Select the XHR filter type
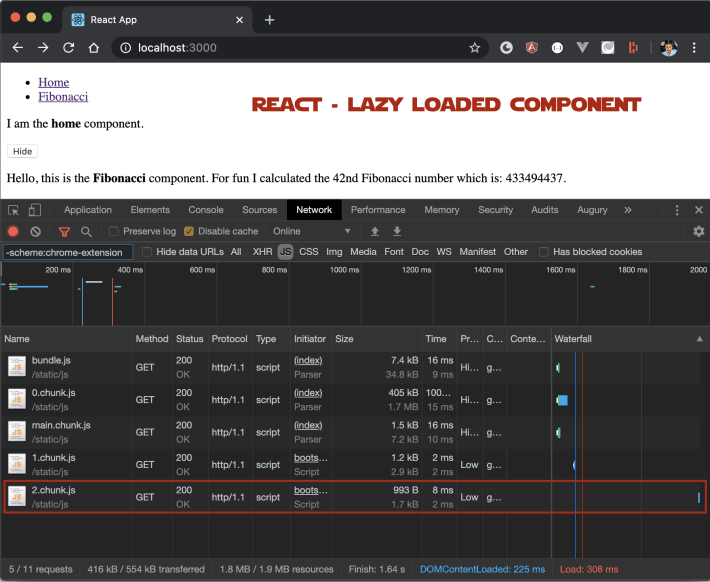The width and height of the screenshot is (710, 582). tap(263, 252)
